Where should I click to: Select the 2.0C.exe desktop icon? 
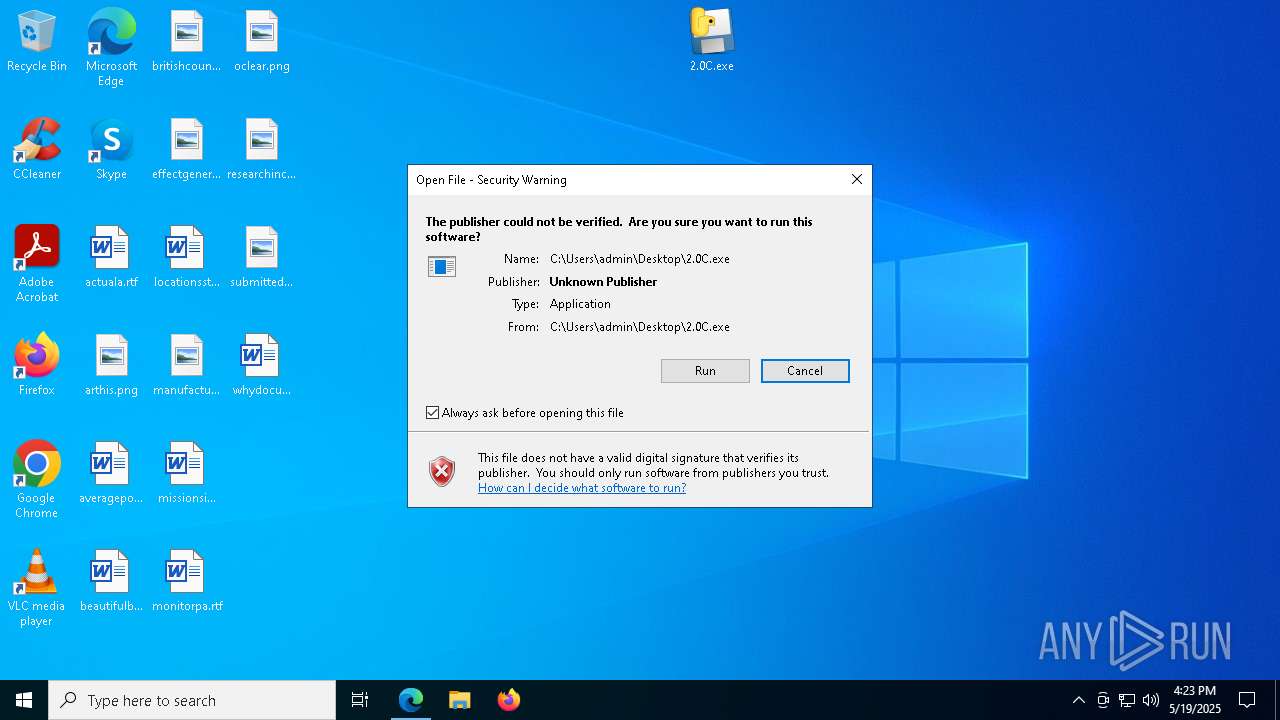click(x=712, y=42)
